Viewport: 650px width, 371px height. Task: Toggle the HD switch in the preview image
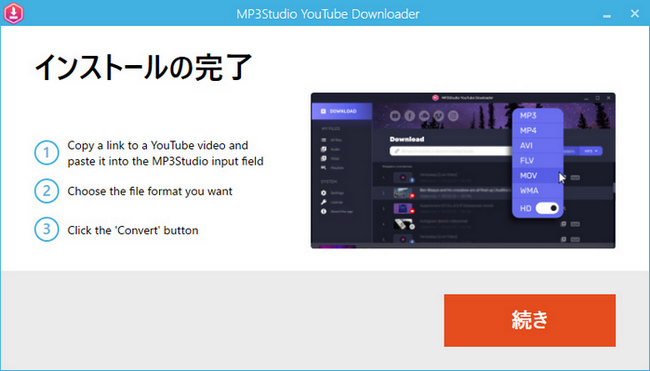547,208
